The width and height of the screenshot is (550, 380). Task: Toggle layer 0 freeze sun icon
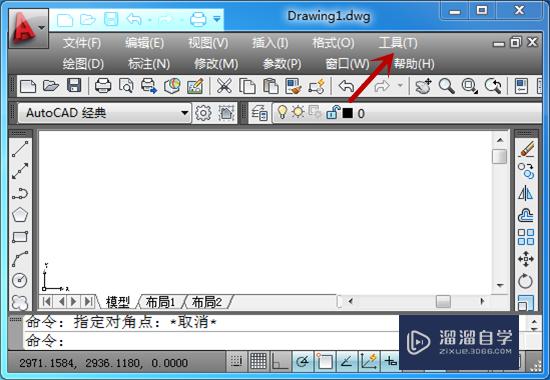point(298,112)
